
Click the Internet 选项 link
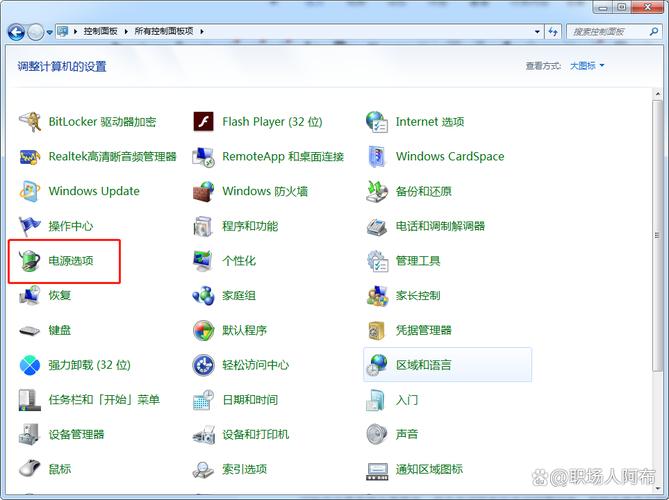point(430,122)
